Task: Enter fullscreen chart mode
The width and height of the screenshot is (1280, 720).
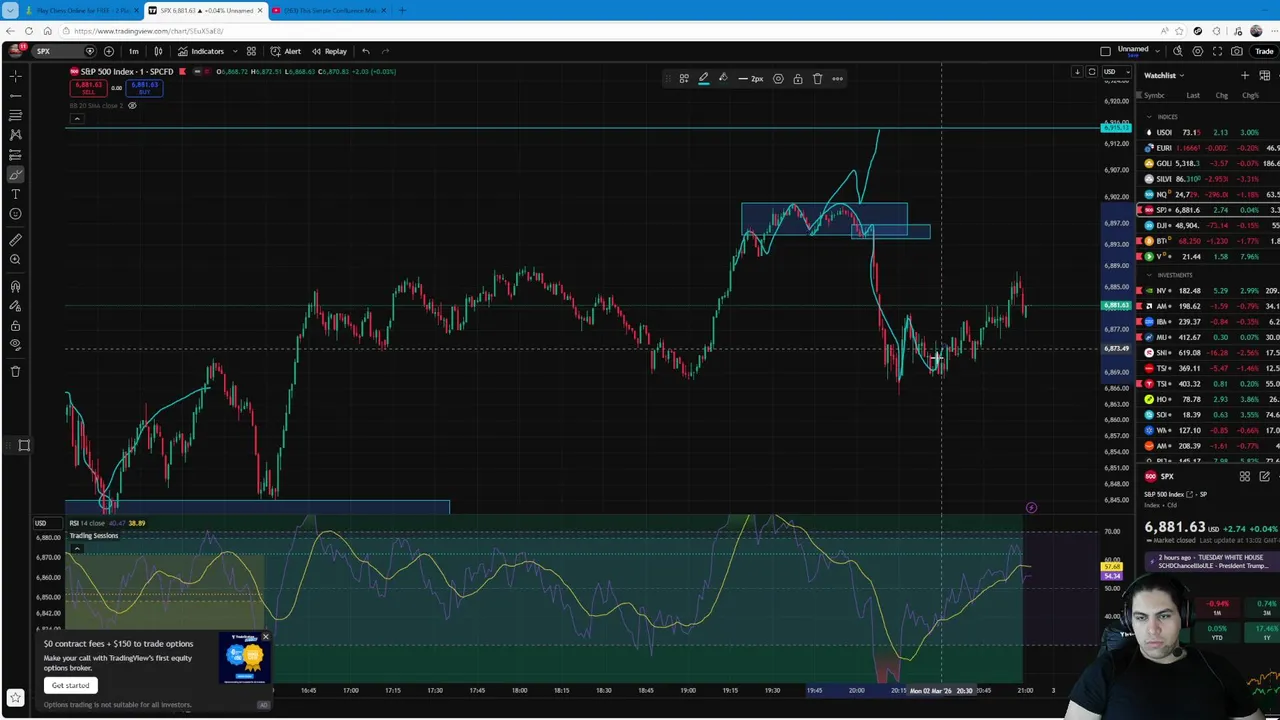Action: [1217, 51]
